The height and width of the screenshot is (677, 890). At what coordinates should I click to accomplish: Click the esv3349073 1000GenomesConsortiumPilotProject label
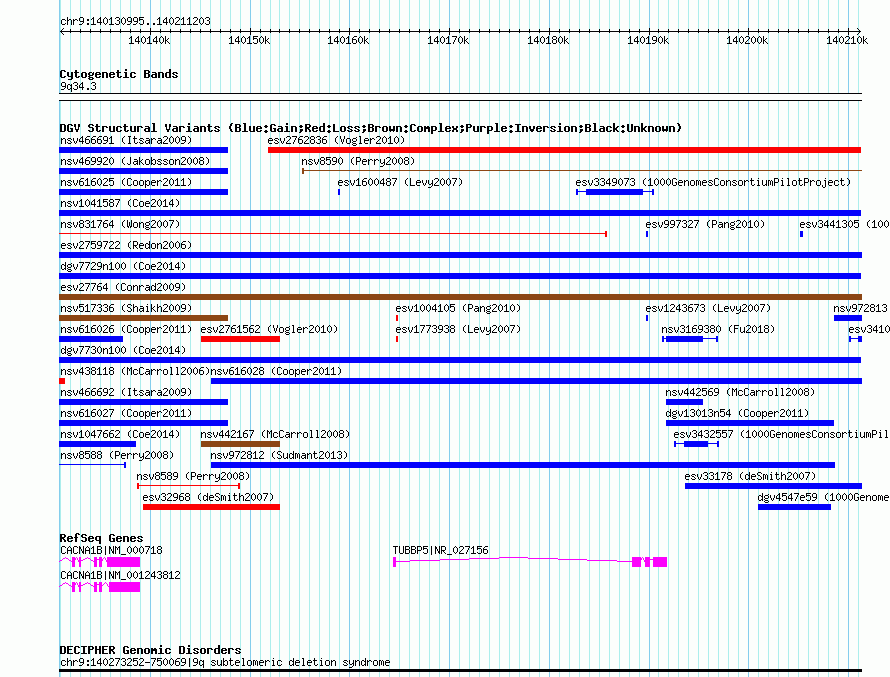[x=713, y=182]
